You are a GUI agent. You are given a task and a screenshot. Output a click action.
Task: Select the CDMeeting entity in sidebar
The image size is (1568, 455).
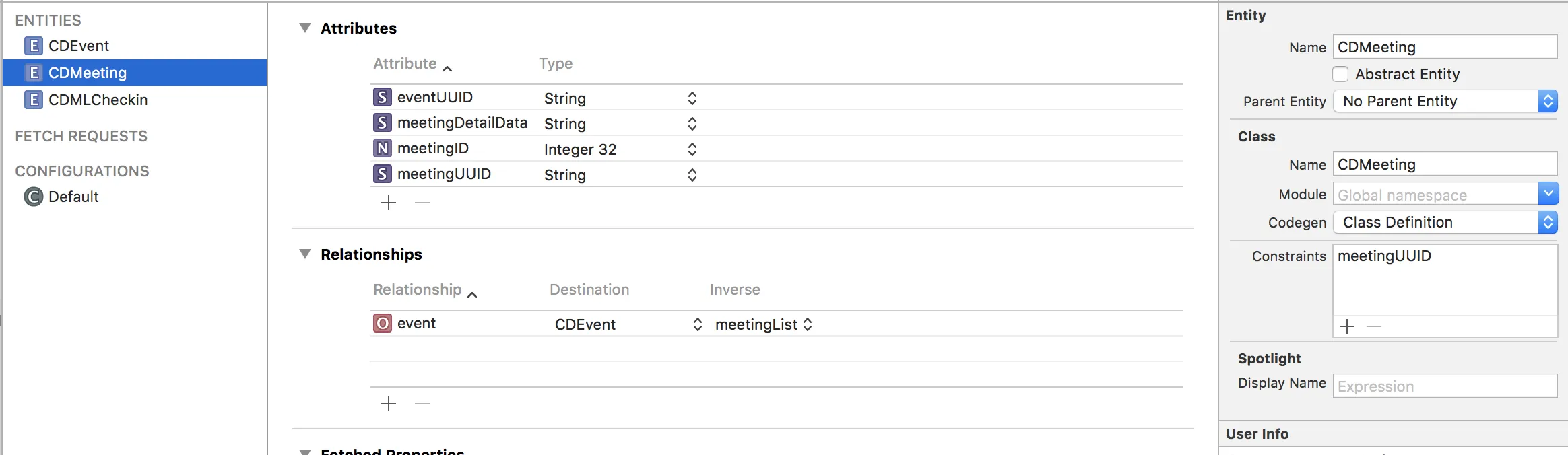pos(88,73)
